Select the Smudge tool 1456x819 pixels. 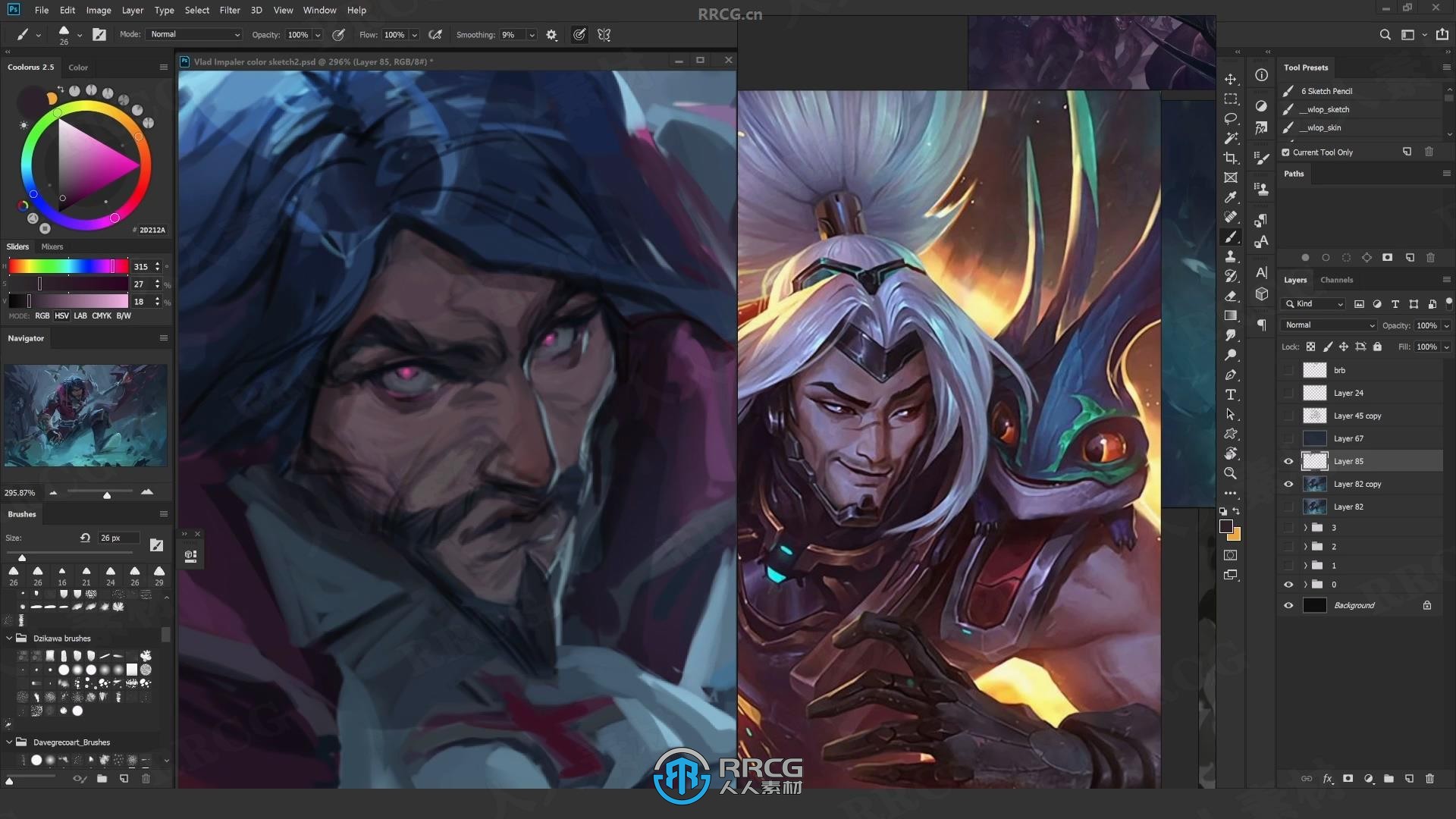click(1231, 335)
